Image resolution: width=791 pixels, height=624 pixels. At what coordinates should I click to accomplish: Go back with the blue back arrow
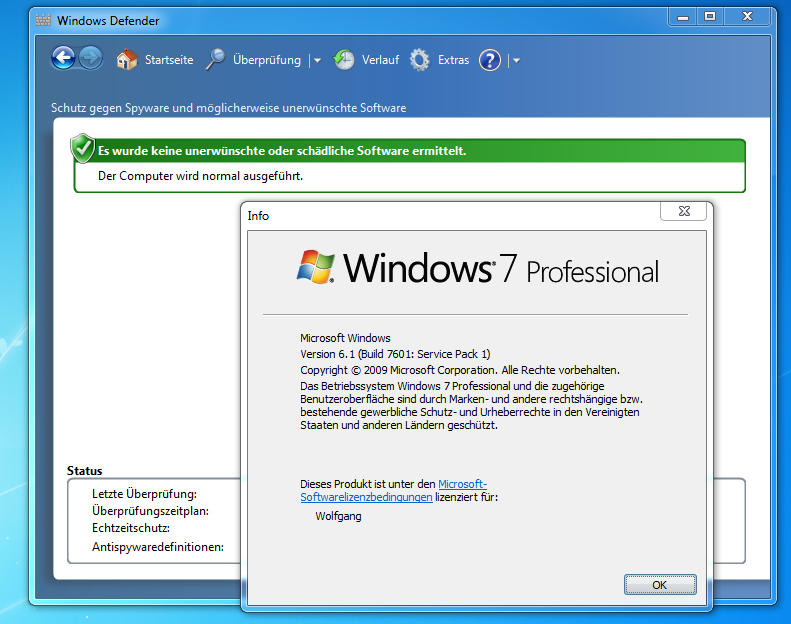[x=64, y=59]
